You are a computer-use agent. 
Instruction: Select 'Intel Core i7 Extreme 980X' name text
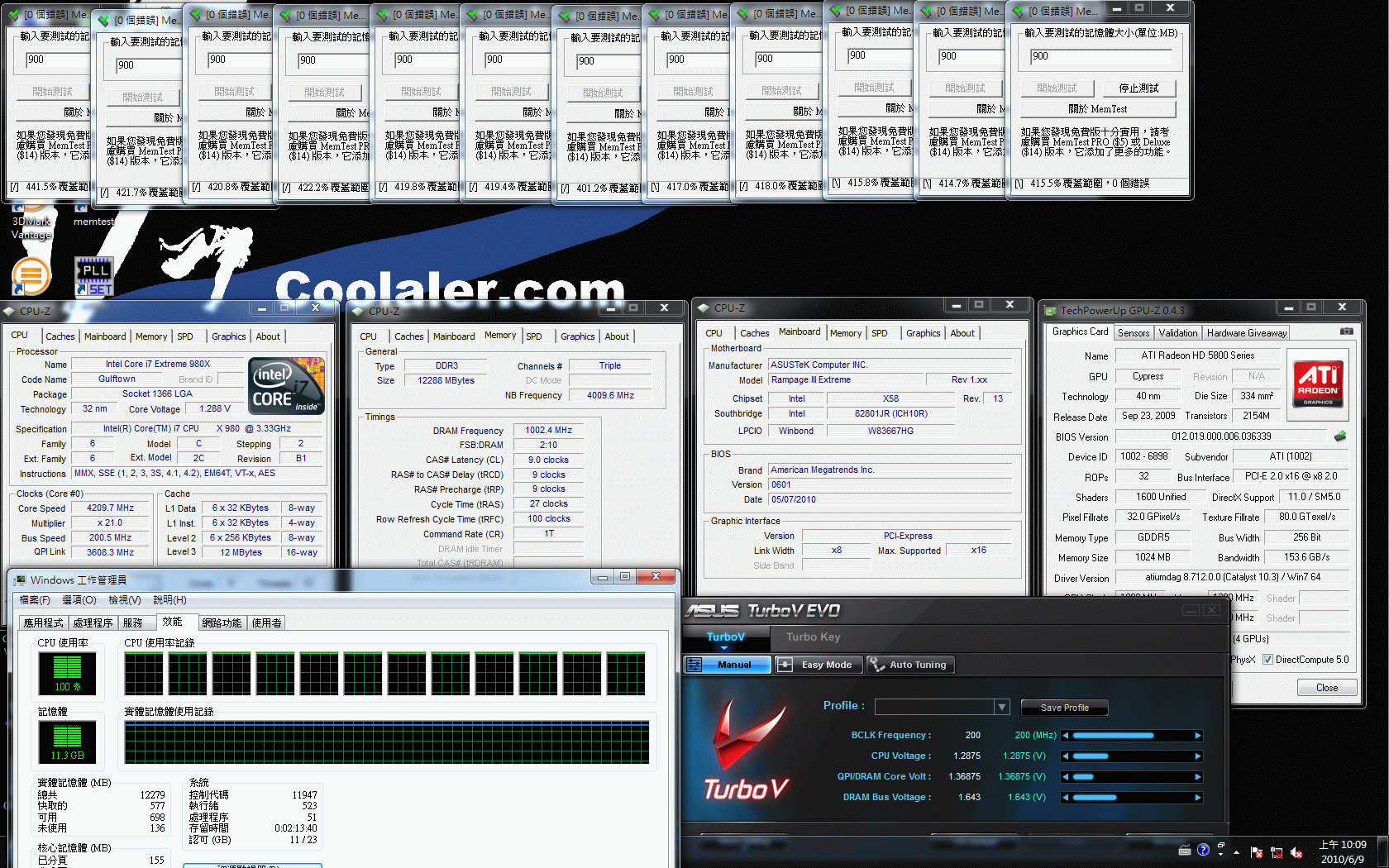158,364
